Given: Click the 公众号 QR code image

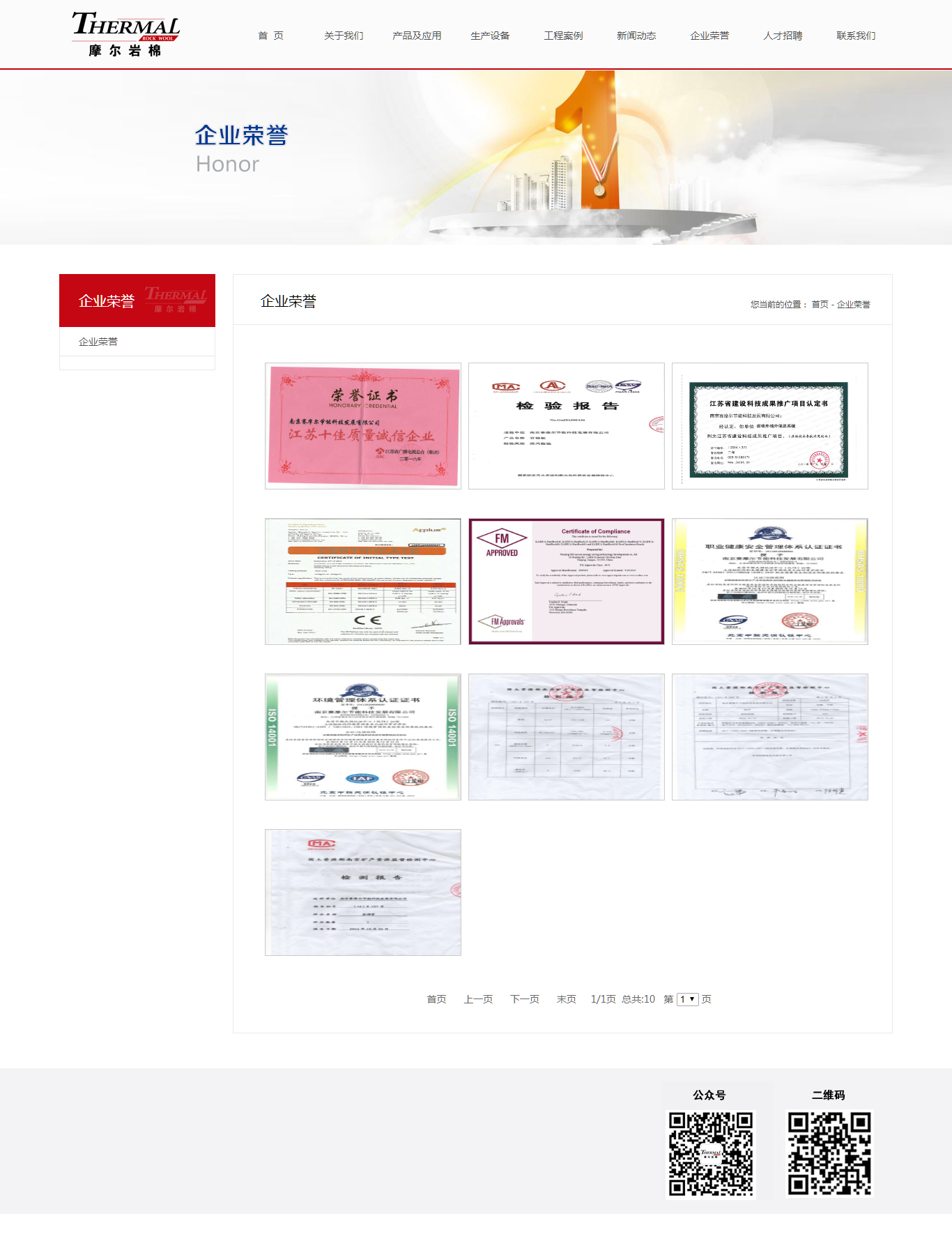Looking at the screenshot, I should point(710,1153).
